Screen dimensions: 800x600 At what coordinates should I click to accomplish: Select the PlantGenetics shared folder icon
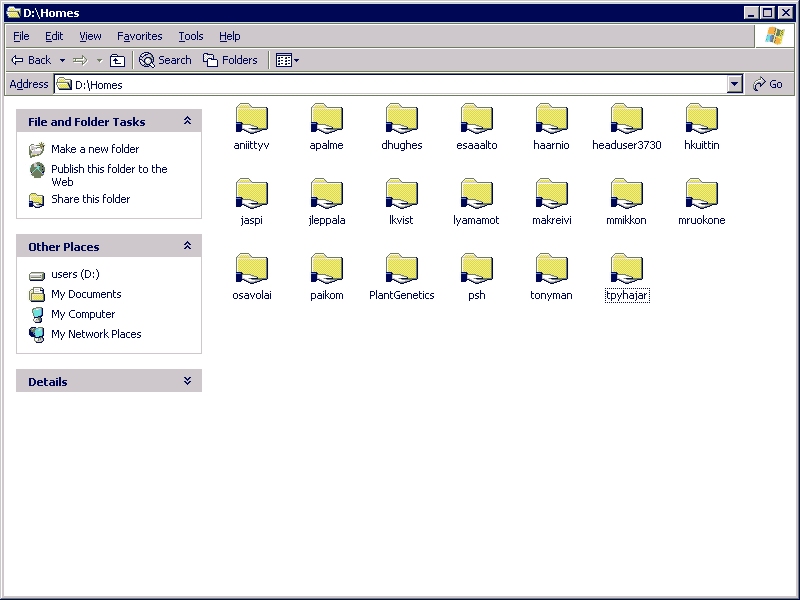tap(401, 270)
